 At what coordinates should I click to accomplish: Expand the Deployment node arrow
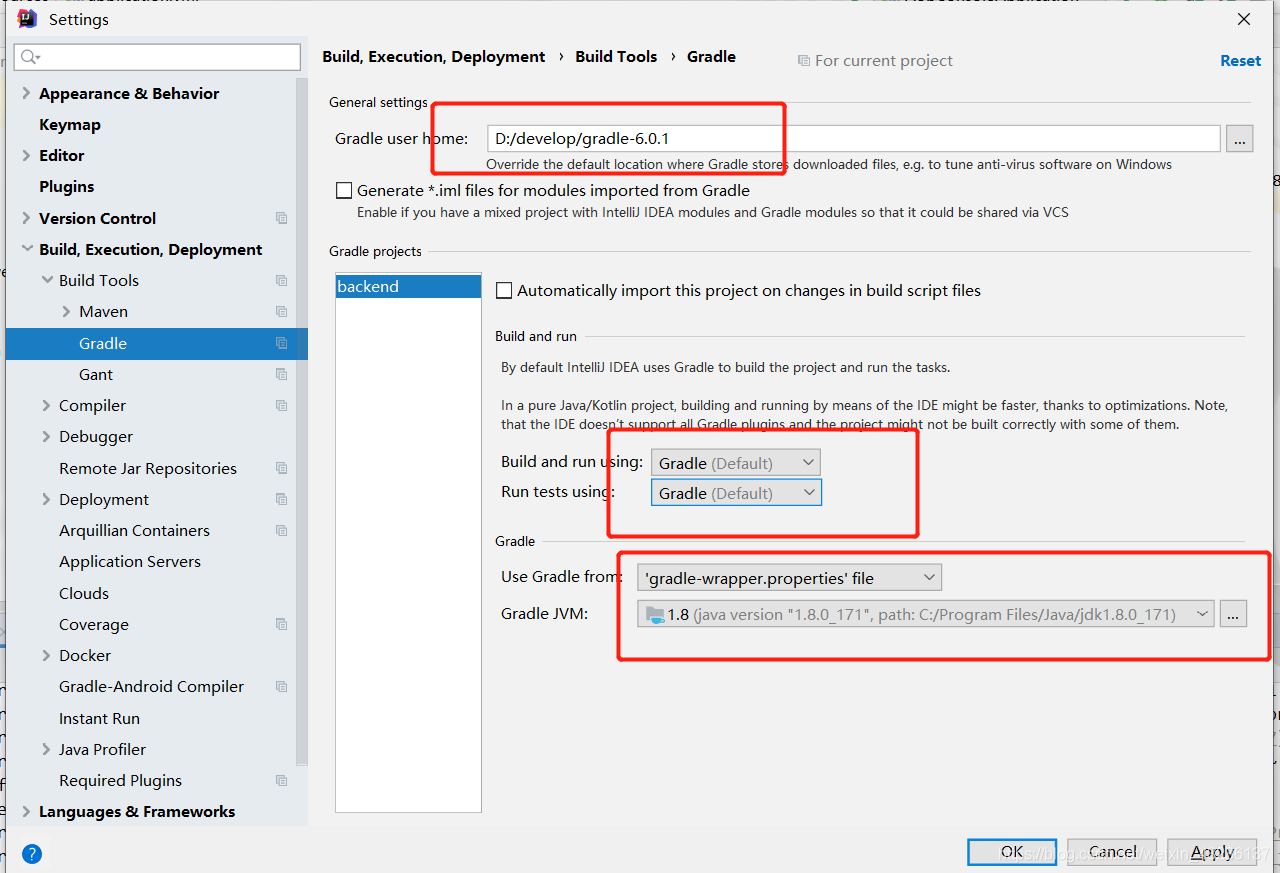(x=47, y=499)
